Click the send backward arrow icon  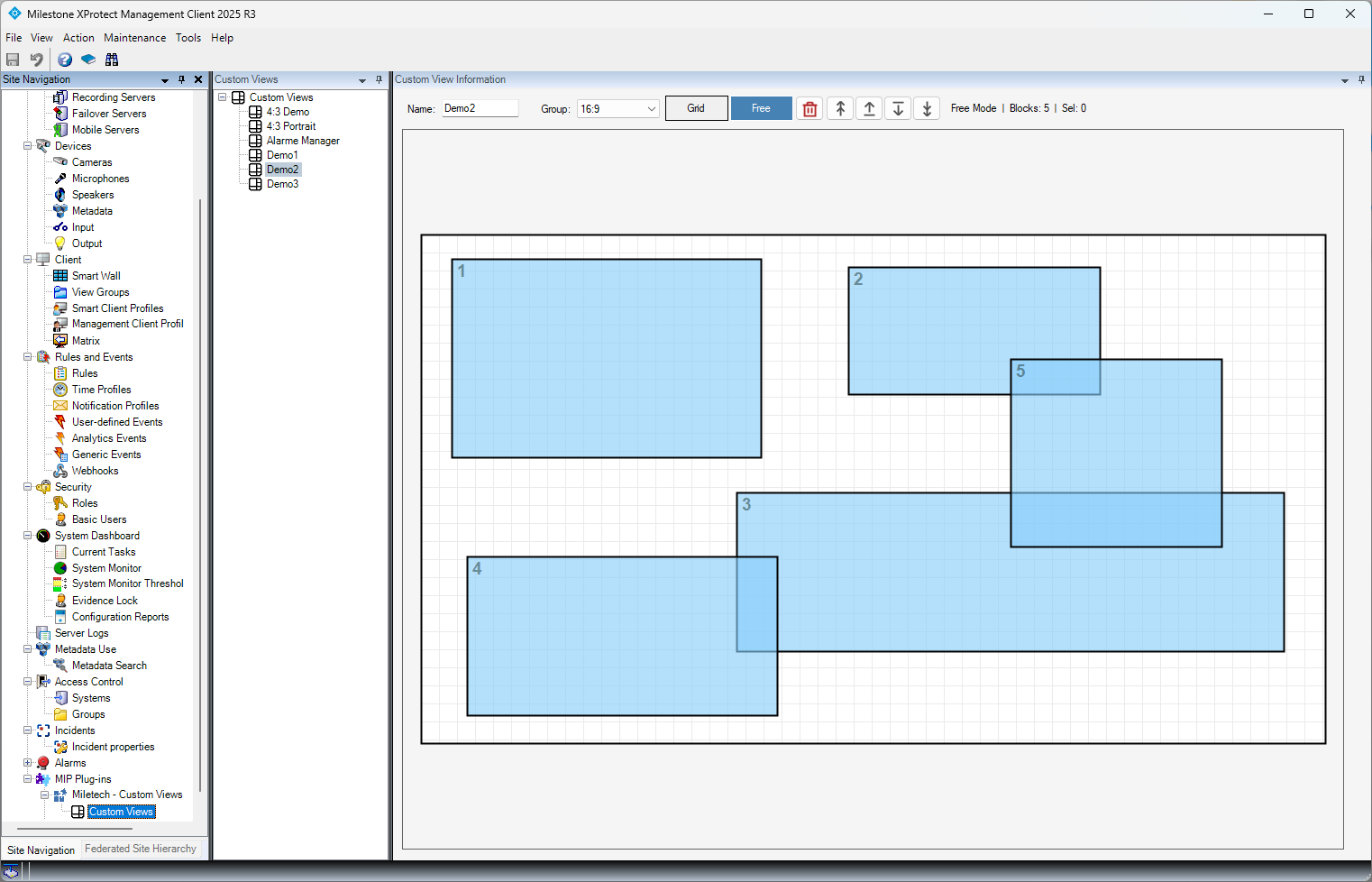click(x=898, y=108)
